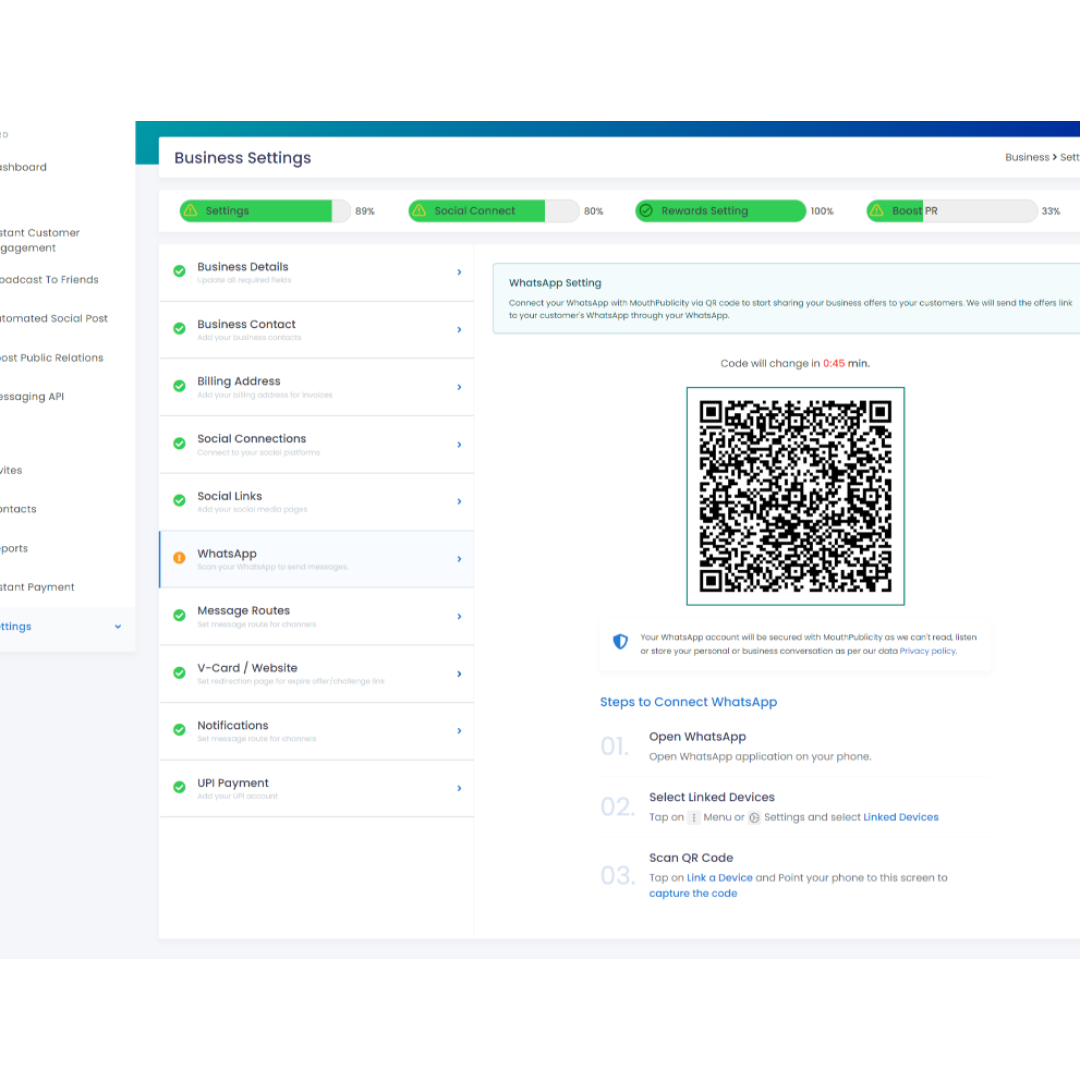
Task: Open Contacts in the sidebar
Action: click(x=18, y=509)
